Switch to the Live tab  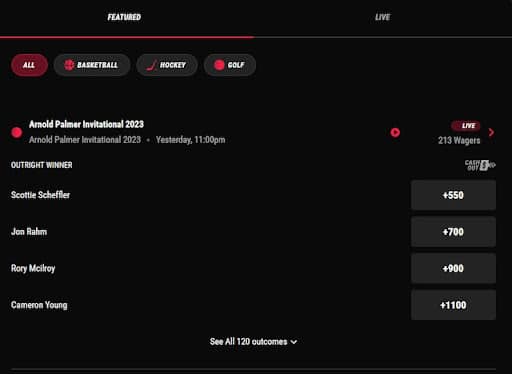click(x=383, y=17)
